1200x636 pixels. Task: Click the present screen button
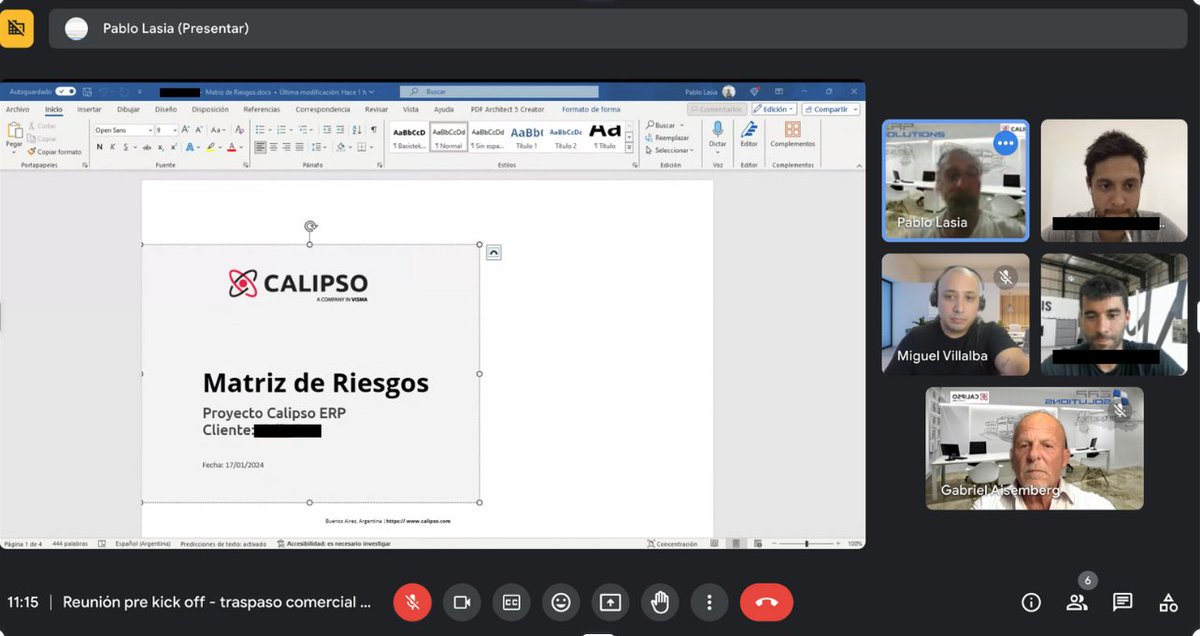[610, 602]
